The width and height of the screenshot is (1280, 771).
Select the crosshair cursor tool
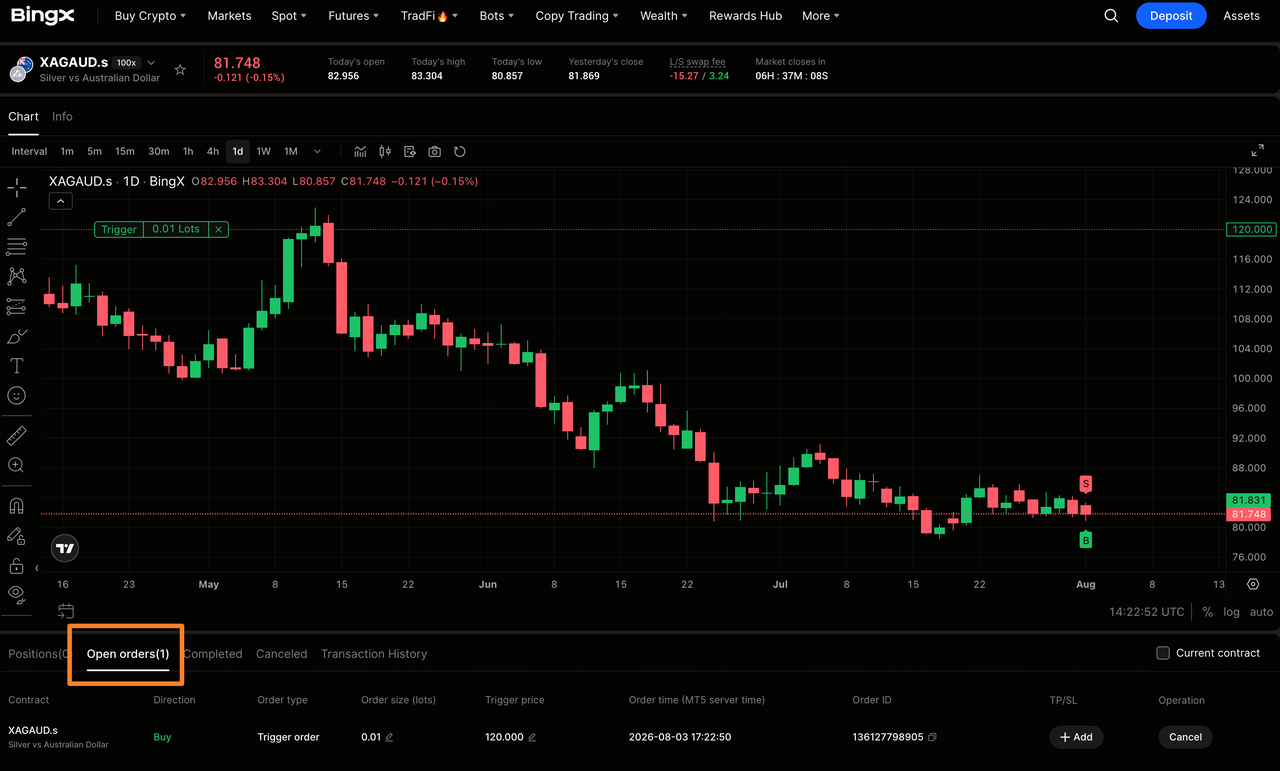tap(16, 187)
